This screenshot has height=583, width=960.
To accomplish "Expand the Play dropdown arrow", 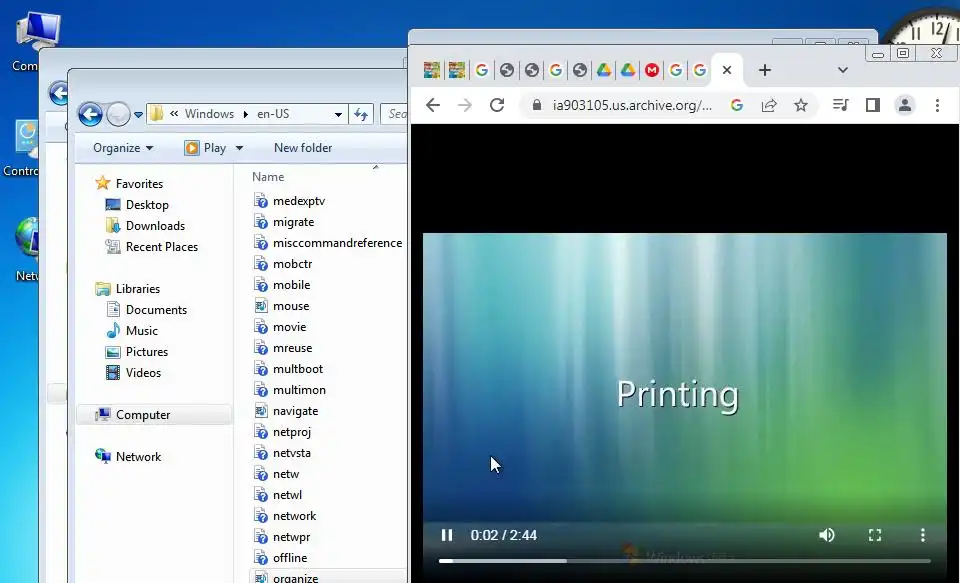I will tap(239, 148).
